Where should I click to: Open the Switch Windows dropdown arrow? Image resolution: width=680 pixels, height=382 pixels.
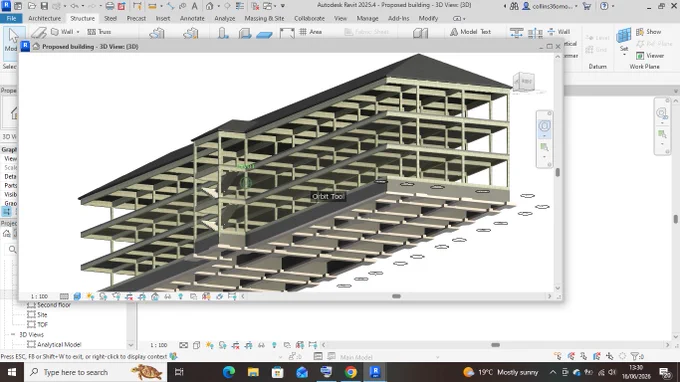tap(275, 6)
